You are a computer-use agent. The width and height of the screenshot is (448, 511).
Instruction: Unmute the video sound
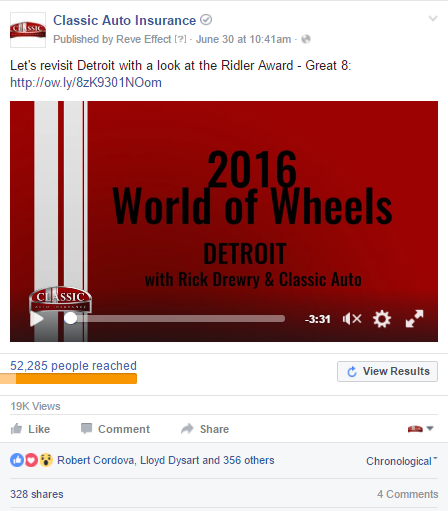(352, 319)
